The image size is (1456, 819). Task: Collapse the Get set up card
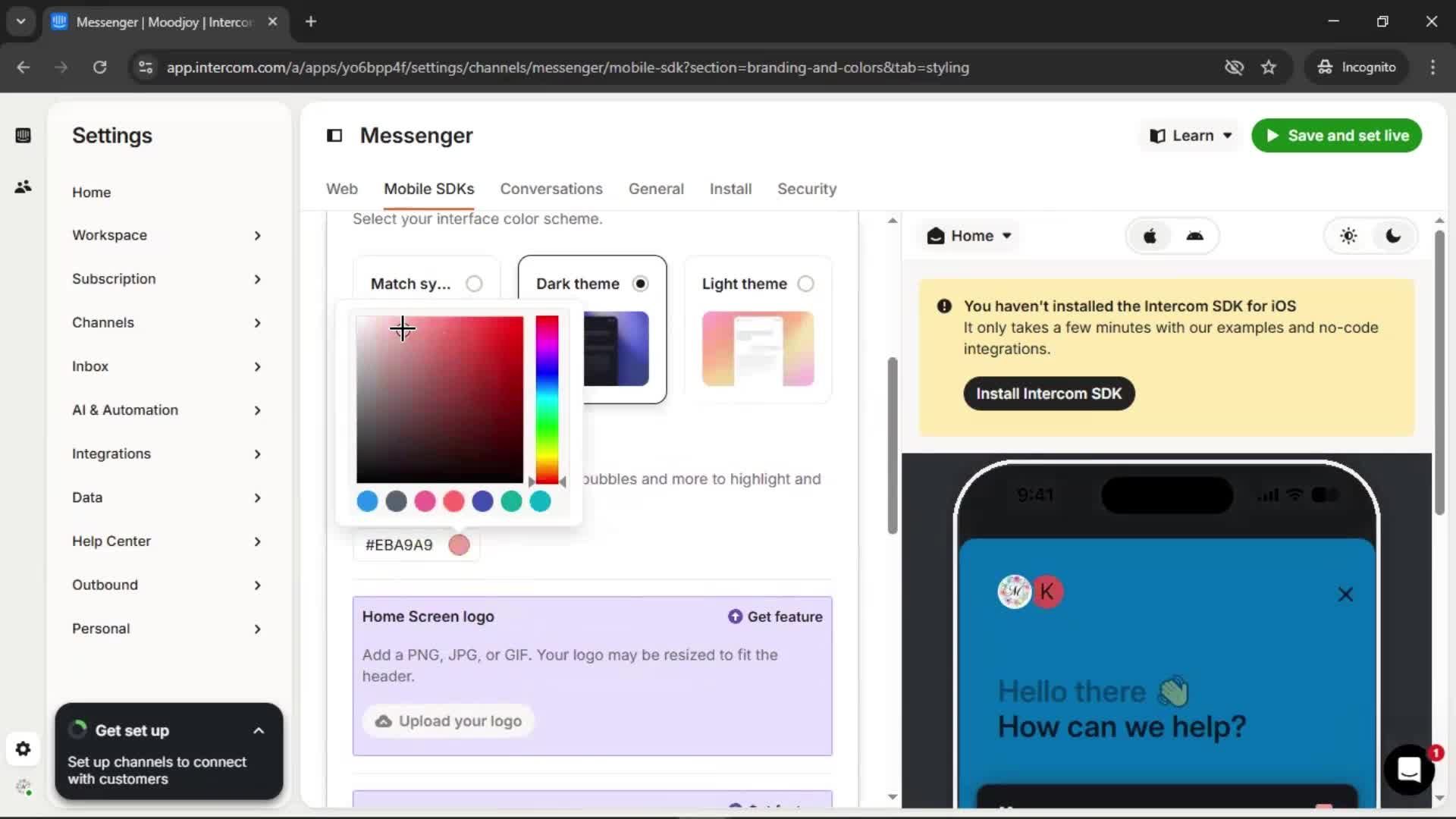[259, 731]
